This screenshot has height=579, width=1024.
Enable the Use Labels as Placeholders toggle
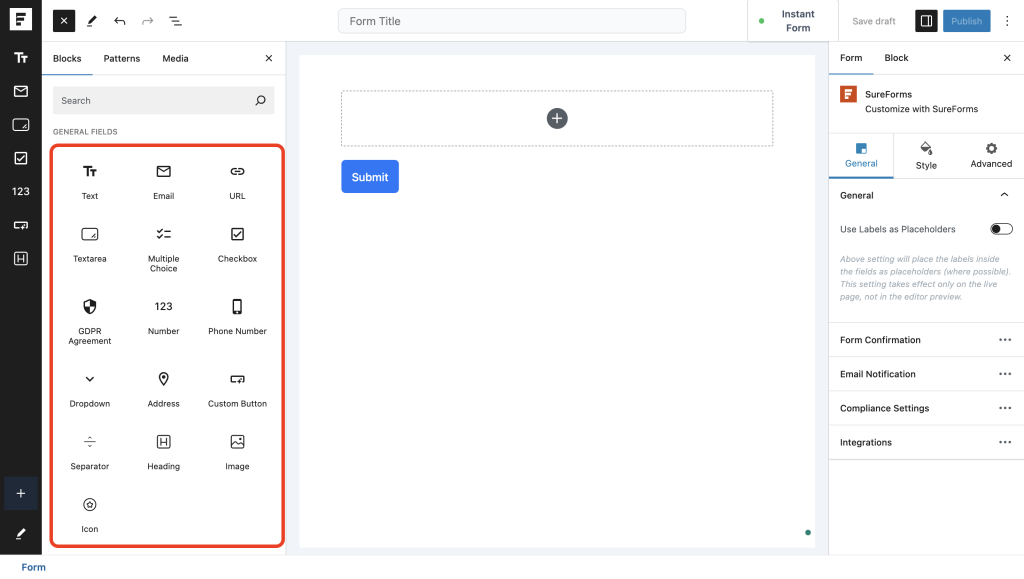point(1000,229)
